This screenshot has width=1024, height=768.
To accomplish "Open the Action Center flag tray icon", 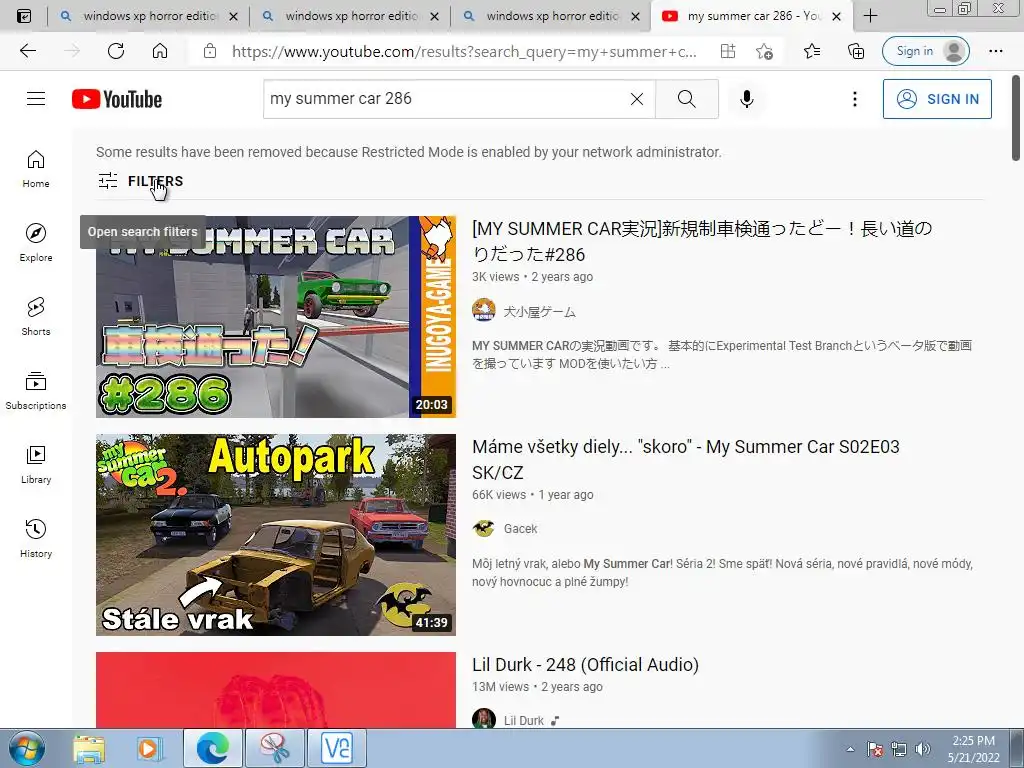I will click(x=875, y=749).
